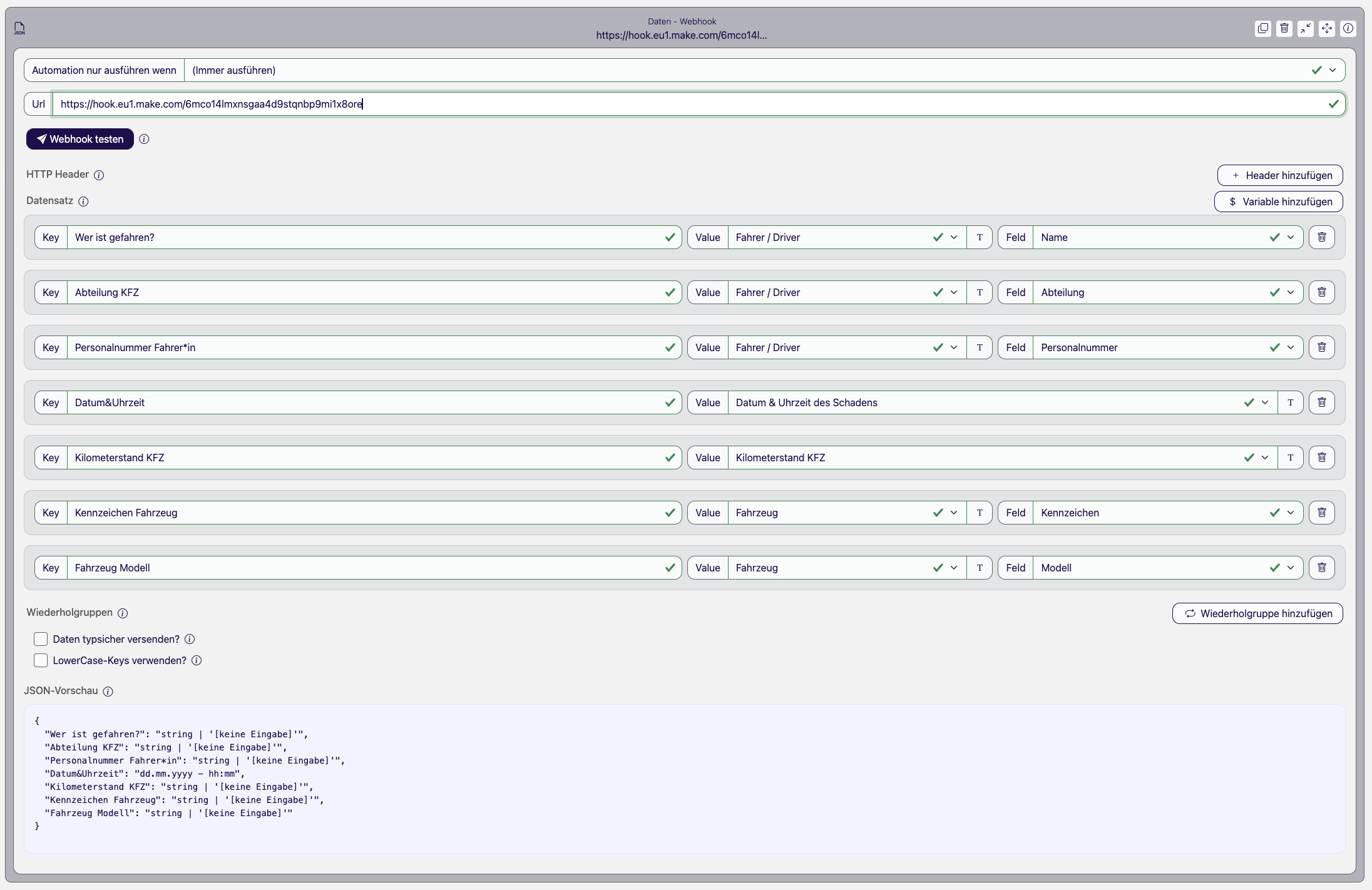
Task: Click the T button in Wer ist gefahren? row
Action: (980, 237)
